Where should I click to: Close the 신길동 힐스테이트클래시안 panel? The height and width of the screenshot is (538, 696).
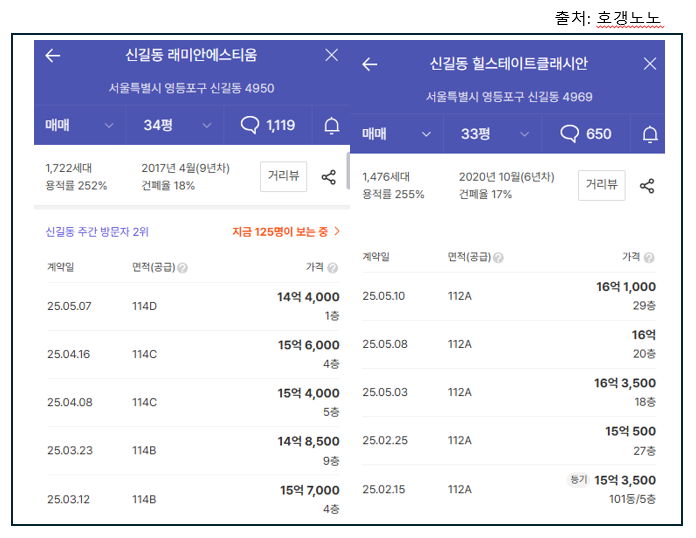(650, 64)
